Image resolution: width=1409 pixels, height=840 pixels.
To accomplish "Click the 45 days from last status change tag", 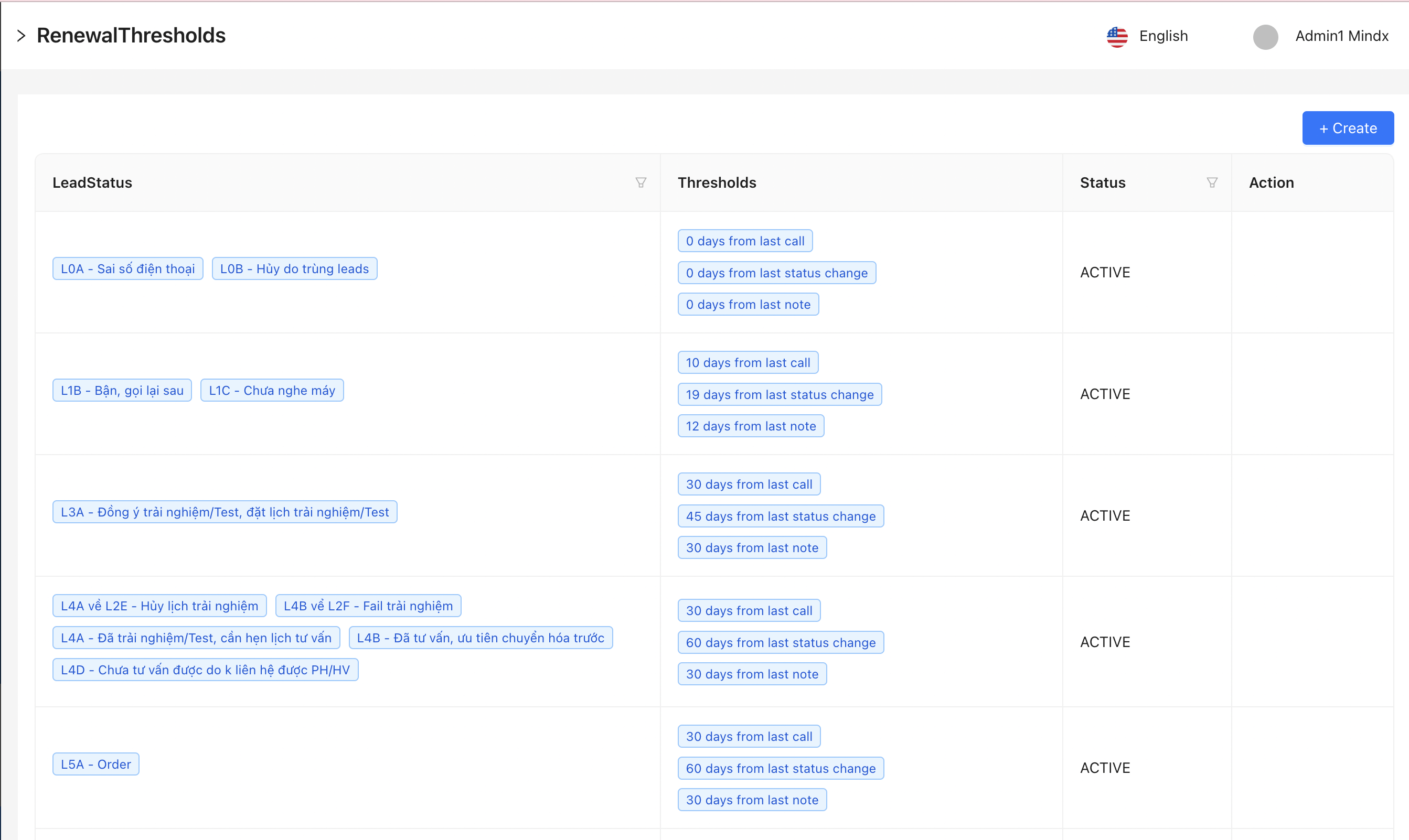I will coord(781,515).
